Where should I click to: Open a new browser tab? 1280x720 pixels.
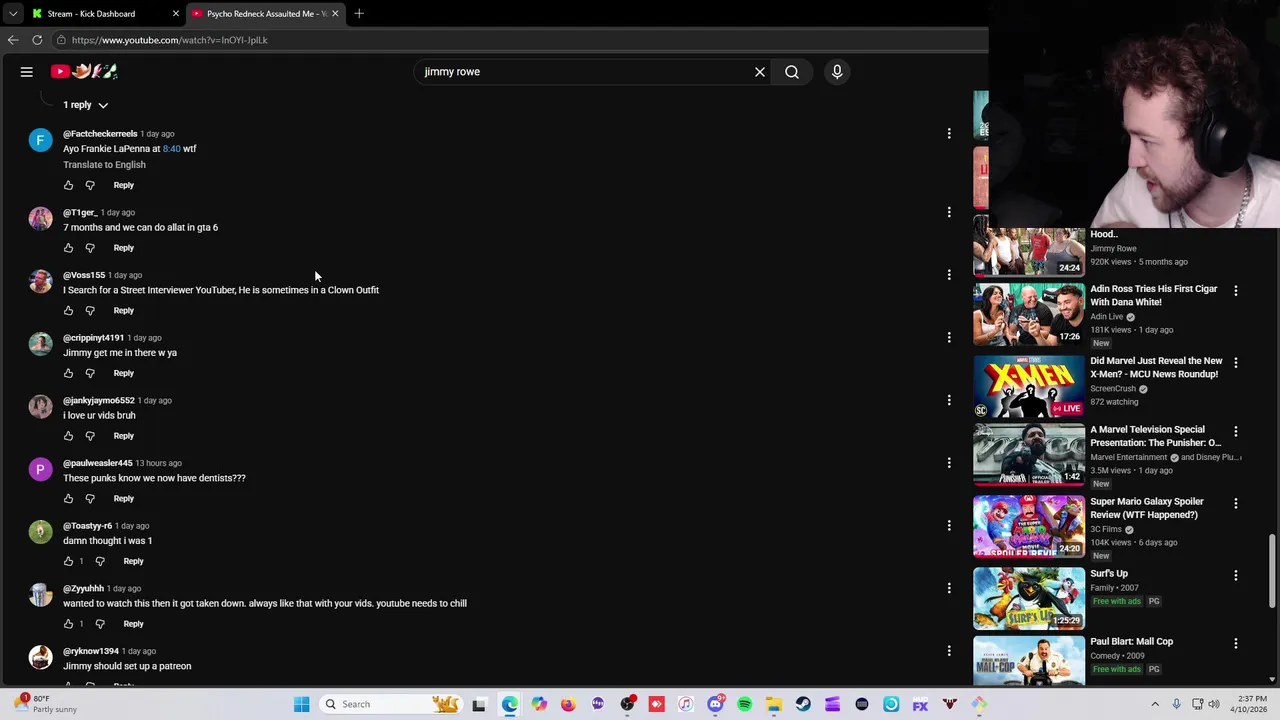point(359,13)
